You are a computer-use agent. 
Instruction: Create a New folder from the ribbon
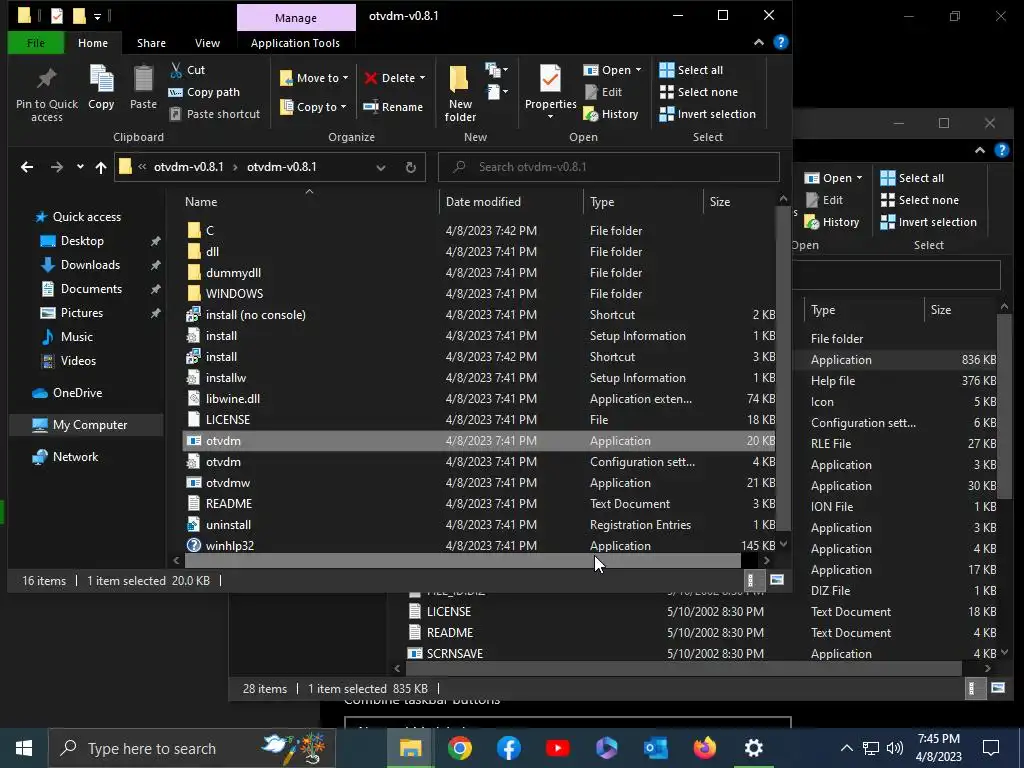click(x=460, y=94)
